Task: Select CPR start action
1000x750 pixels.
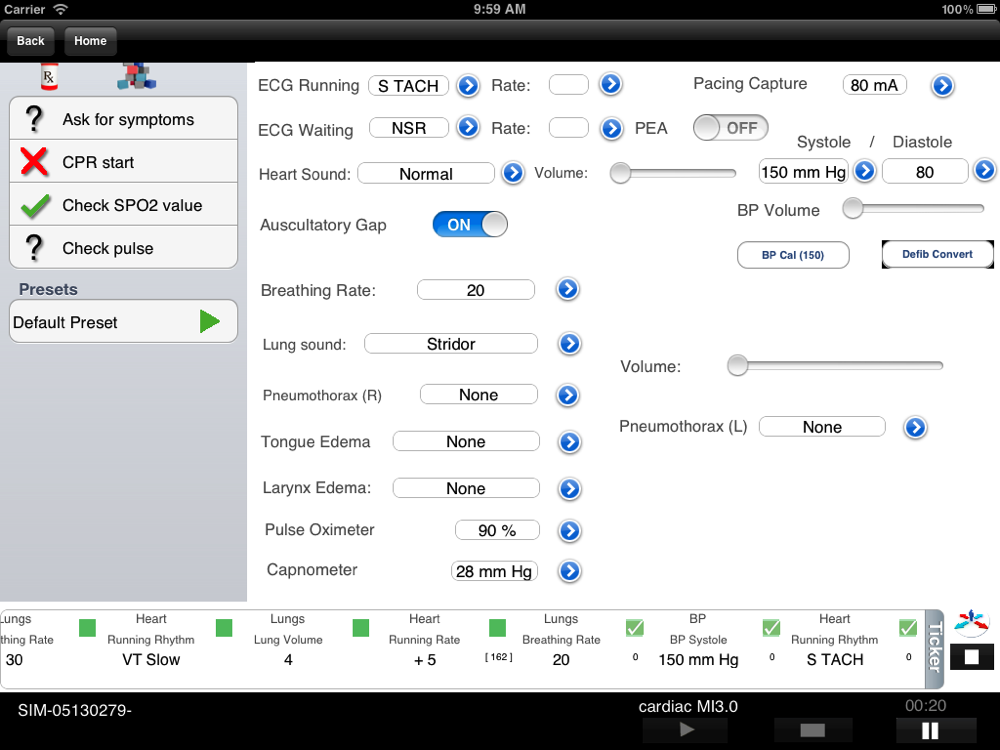Action: (x=124, y=162)
